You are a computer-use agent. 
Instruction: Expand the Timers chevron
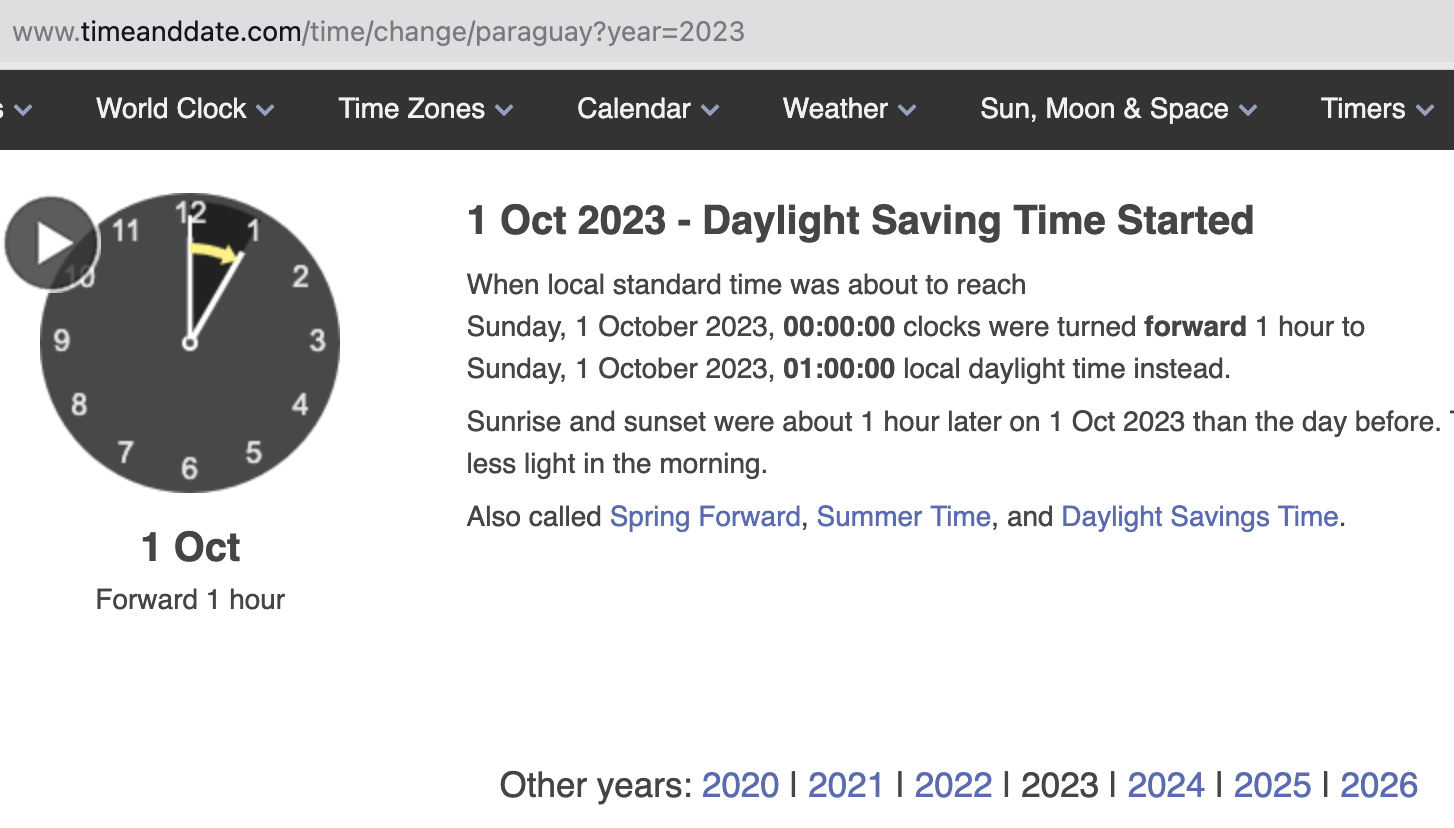[1426, 110]
